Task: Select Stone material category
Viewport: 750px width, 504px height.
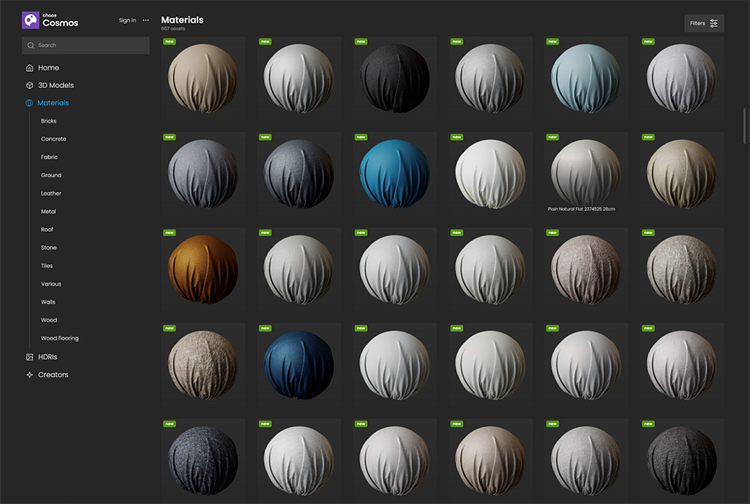Action: [49, 248]
